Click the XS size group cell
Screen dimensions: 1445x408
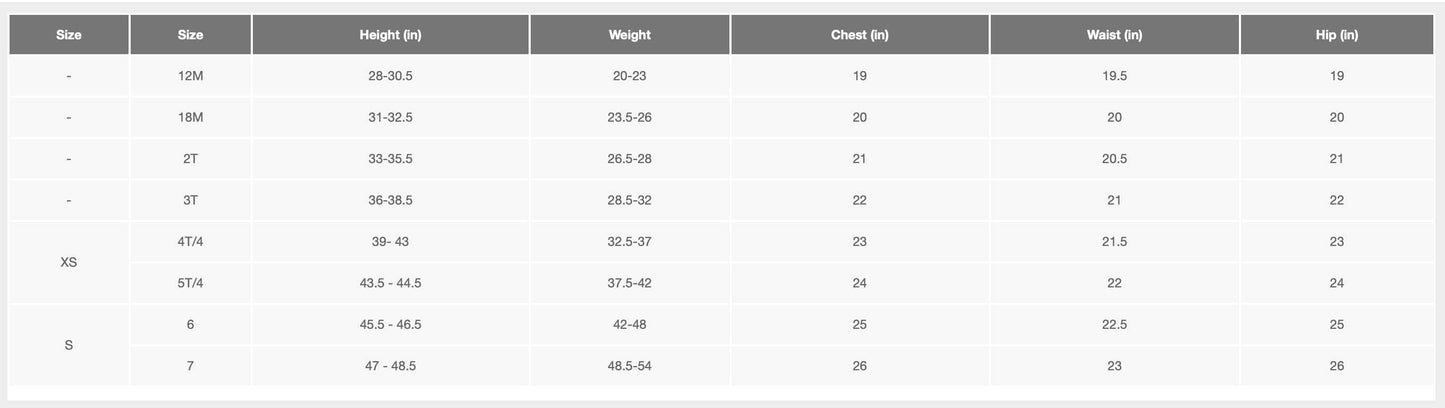(x=69, y=262)
